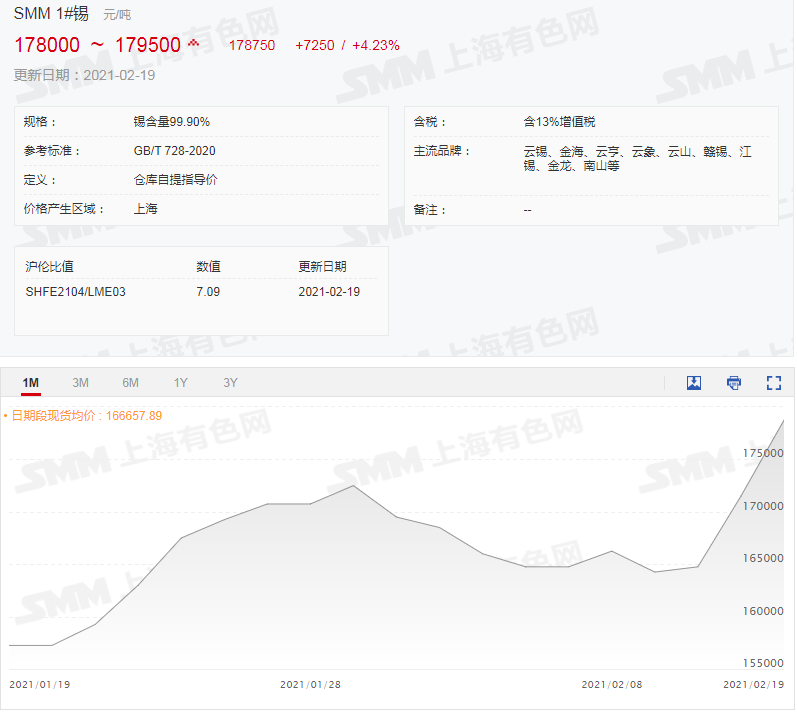Viewport: 797px width, 712px height.
Task: Click the mainstream brands list text
Action: pyautogui.click(x=637, y=158)
